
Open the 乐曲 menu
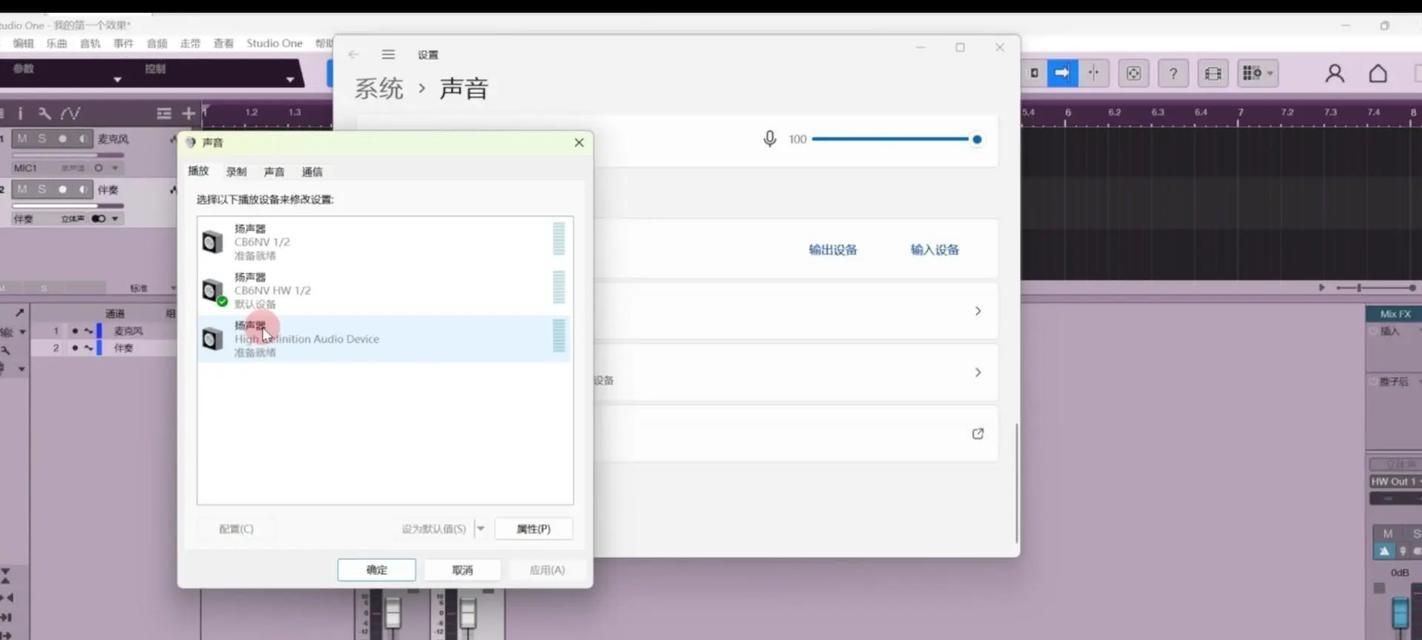click(56, 44)
